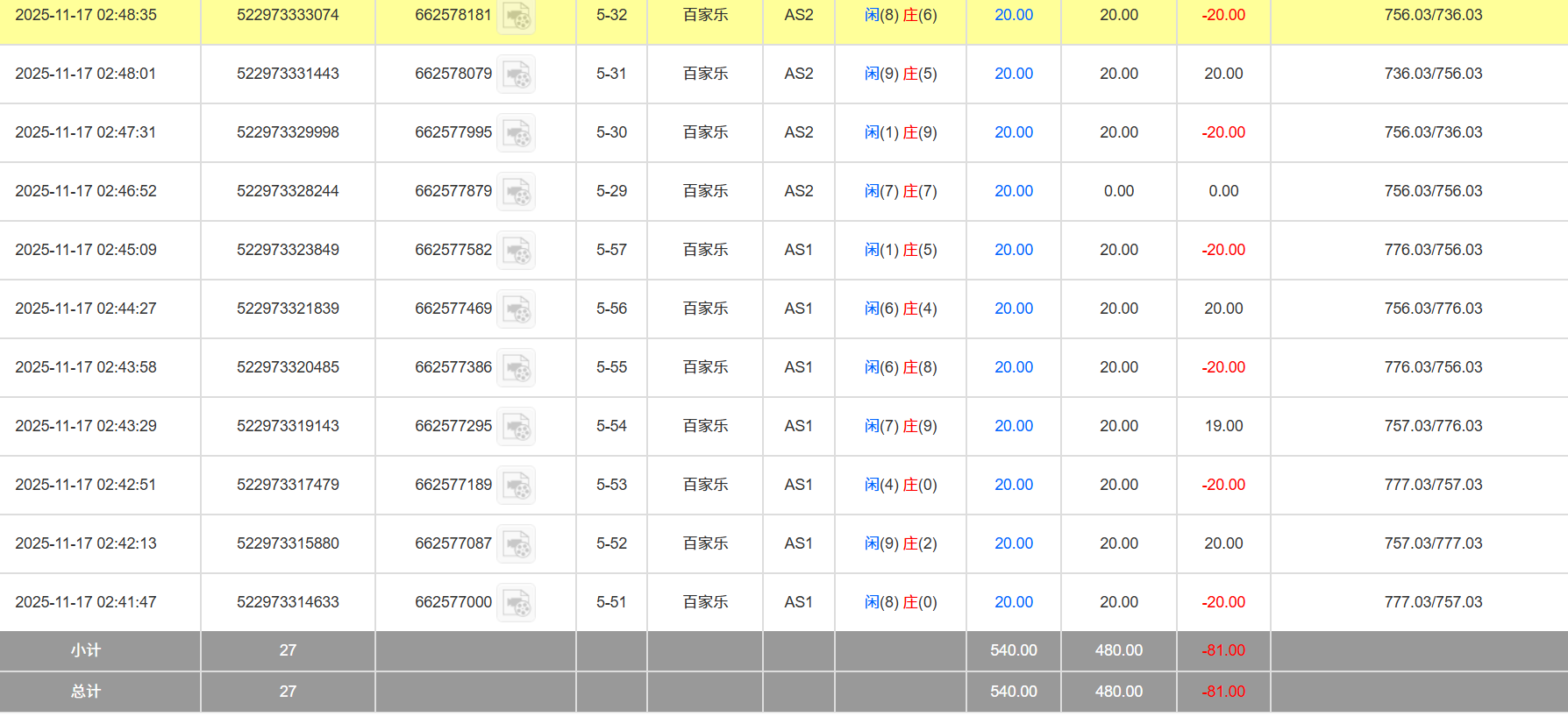Click video icon beside game 662577087

(517, 544)
